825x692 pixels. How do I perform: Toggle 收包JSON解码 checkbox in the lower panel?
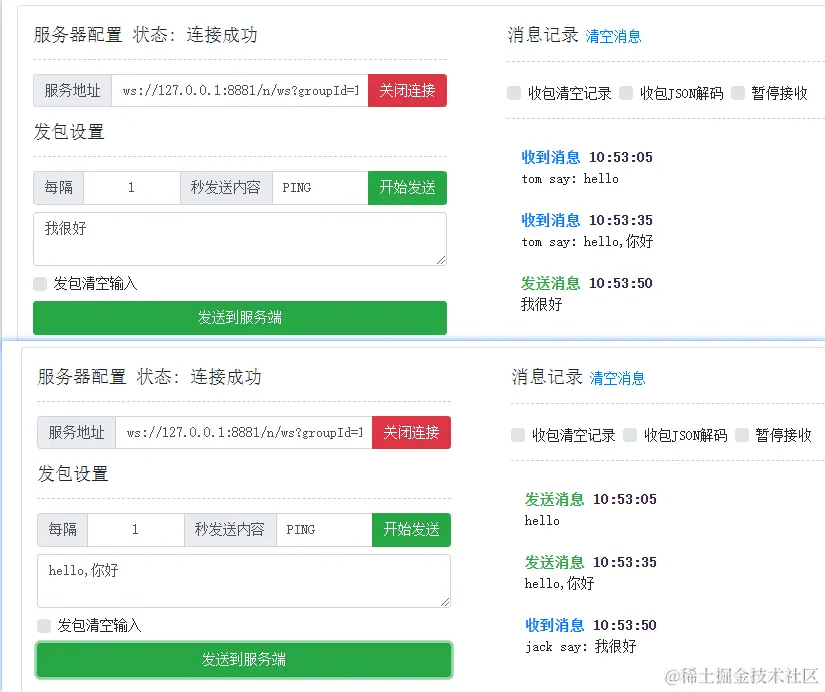[x=630, y=435]
